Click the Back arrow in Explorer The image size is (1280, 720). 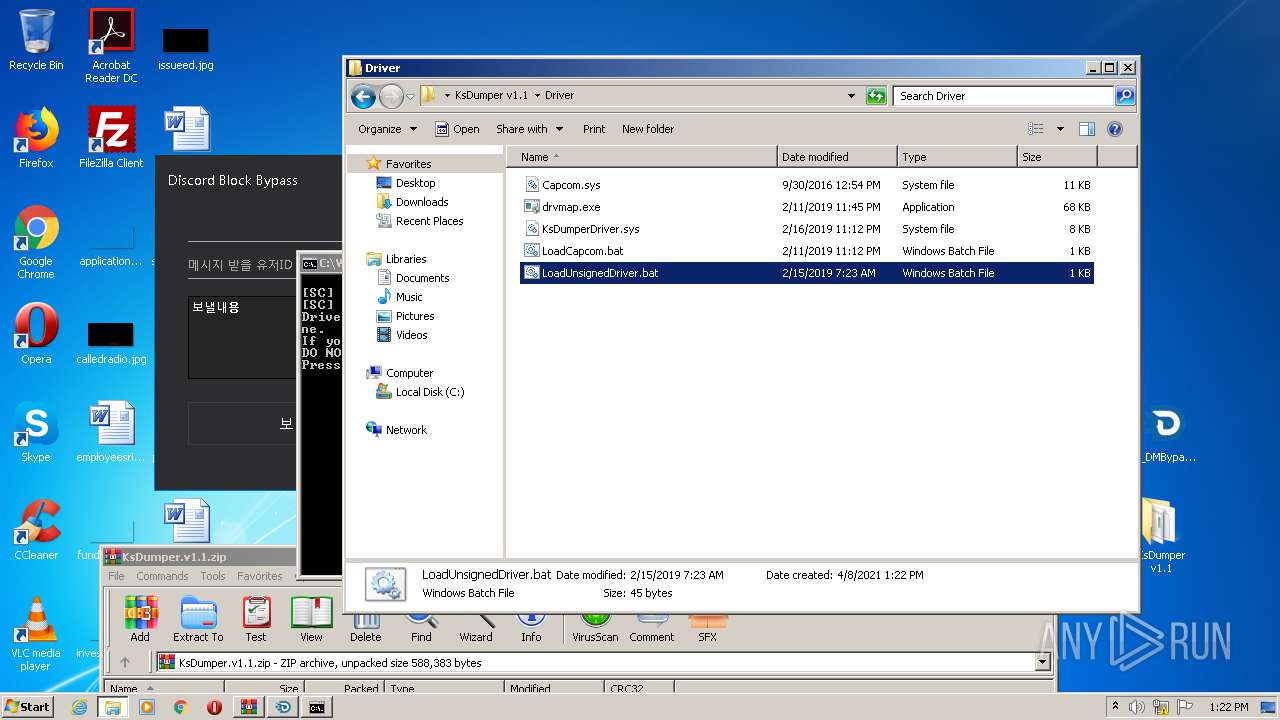(x=363, y=96)
